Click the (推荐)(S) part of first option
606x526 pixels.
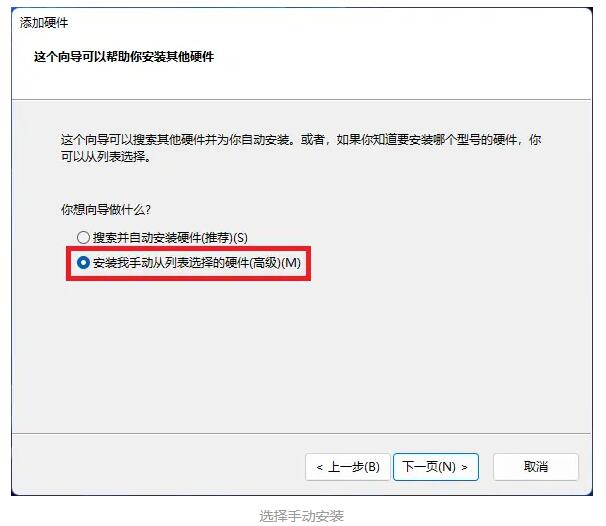point(225,237)
